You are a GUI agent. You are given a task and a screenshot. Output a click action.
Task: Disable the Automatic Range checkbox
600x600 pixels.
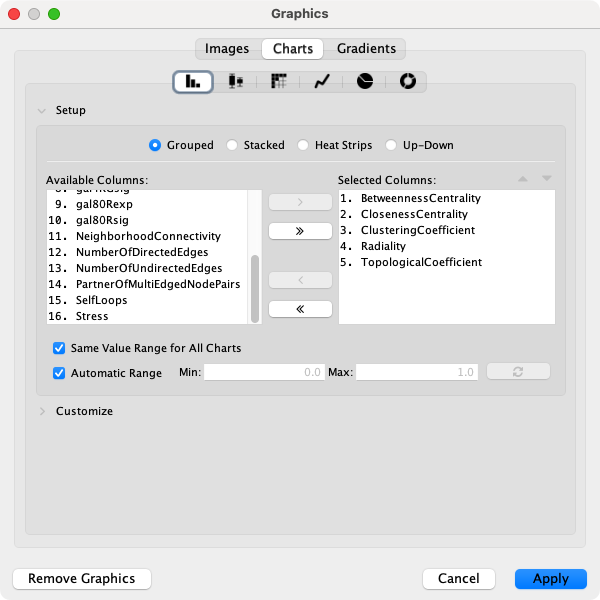pos(59,373)
